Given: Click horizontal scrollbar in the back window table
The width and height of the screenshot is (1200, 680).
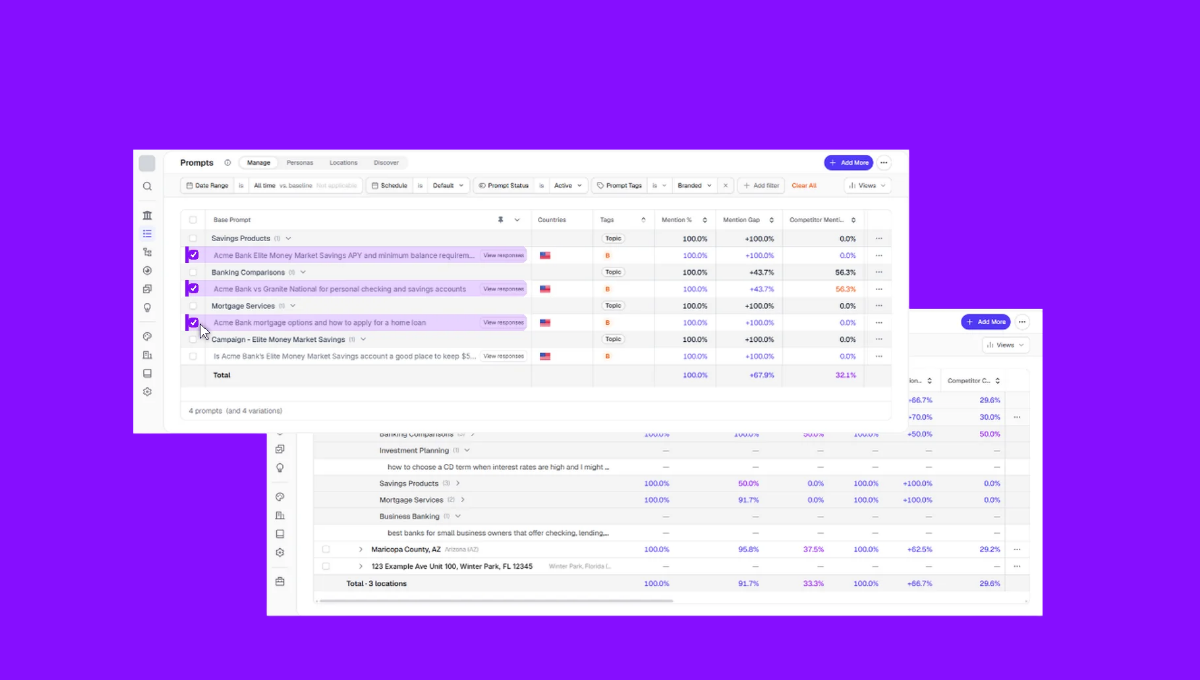Looking at the screenshot, I should click(x=496, y=601).
